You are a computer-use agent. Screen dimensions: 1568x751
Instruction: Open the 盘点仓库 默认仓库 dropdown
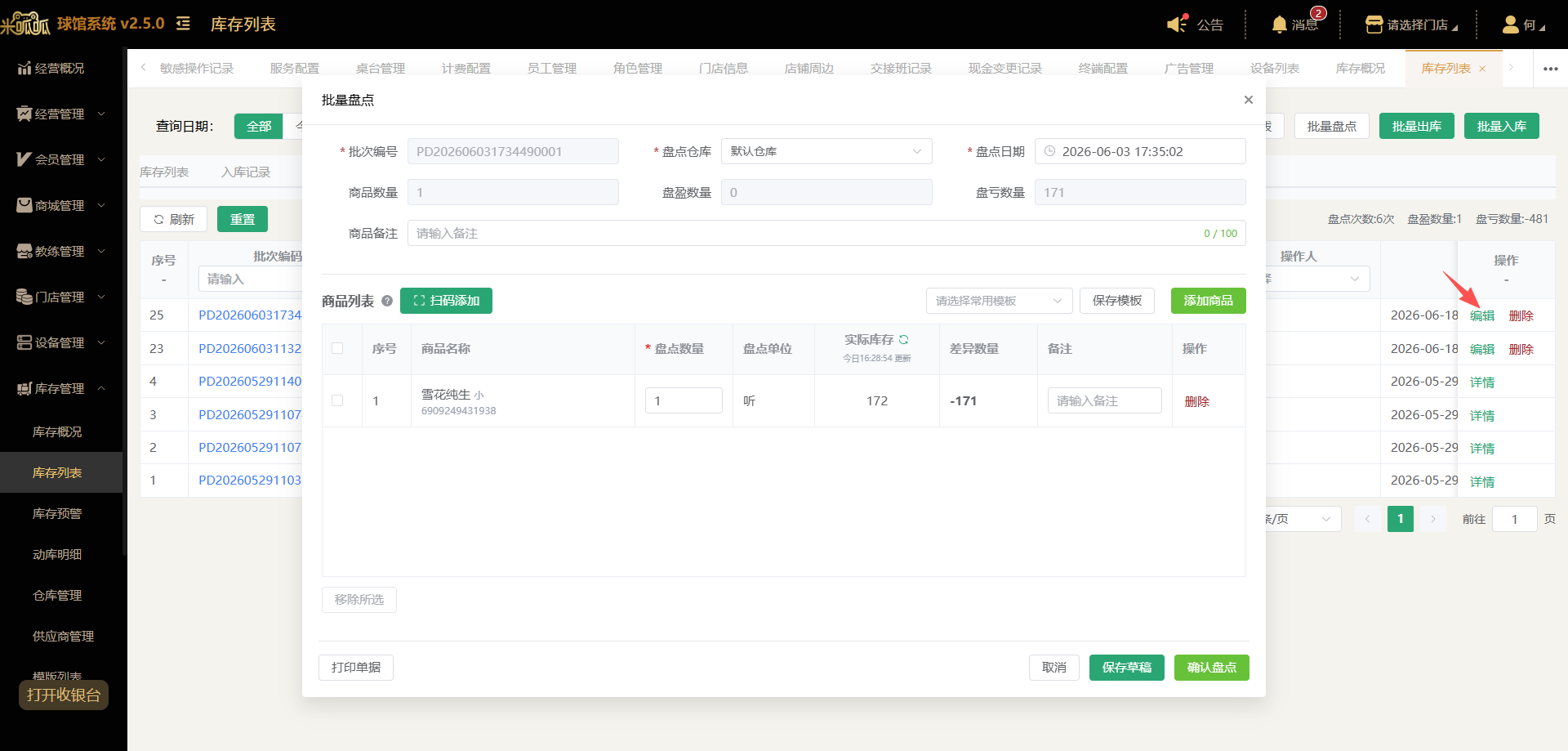(x=826, y=151)
